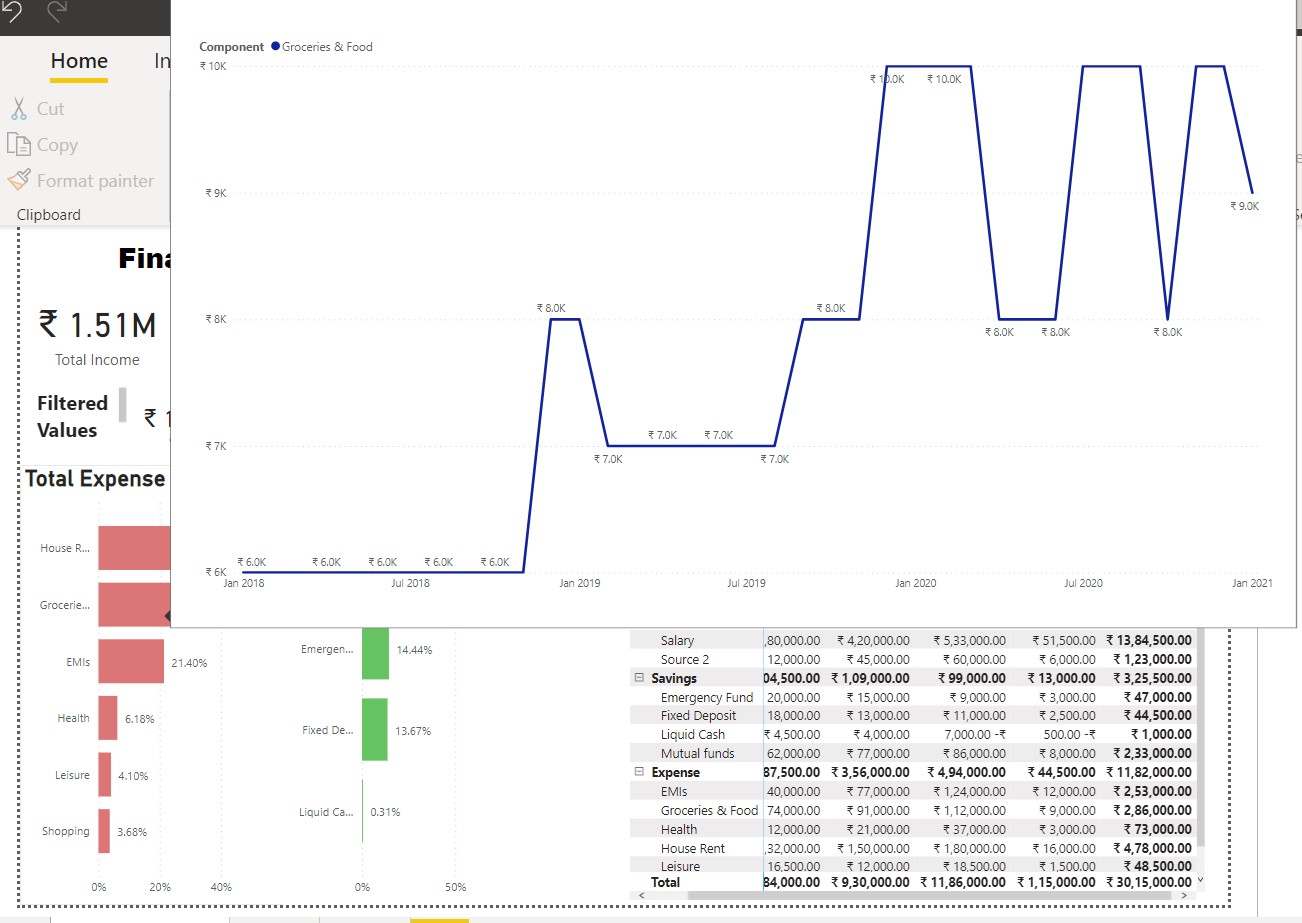
Task: Click the ₹ 13,84,500.00 Salary total cell
Action: click(x=1148, y=640)
